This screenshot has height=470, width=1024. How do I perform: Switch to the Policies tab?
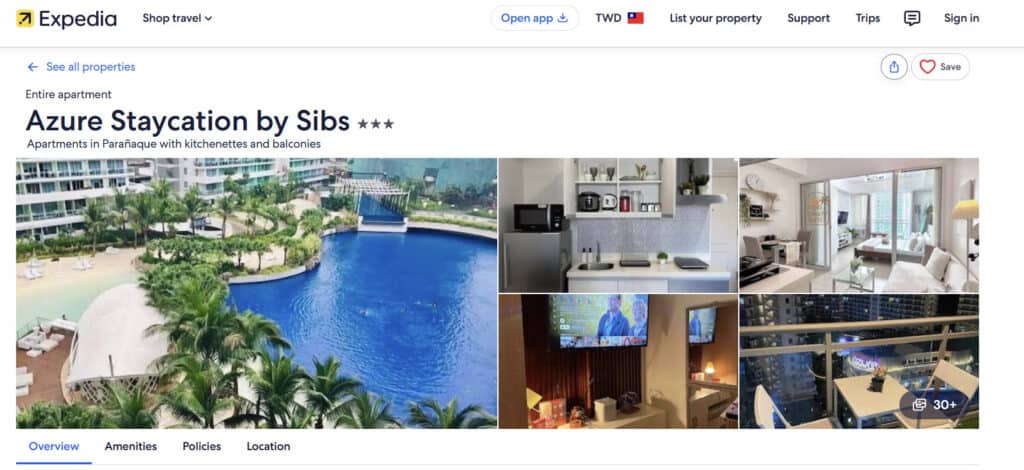click(202, 446)
